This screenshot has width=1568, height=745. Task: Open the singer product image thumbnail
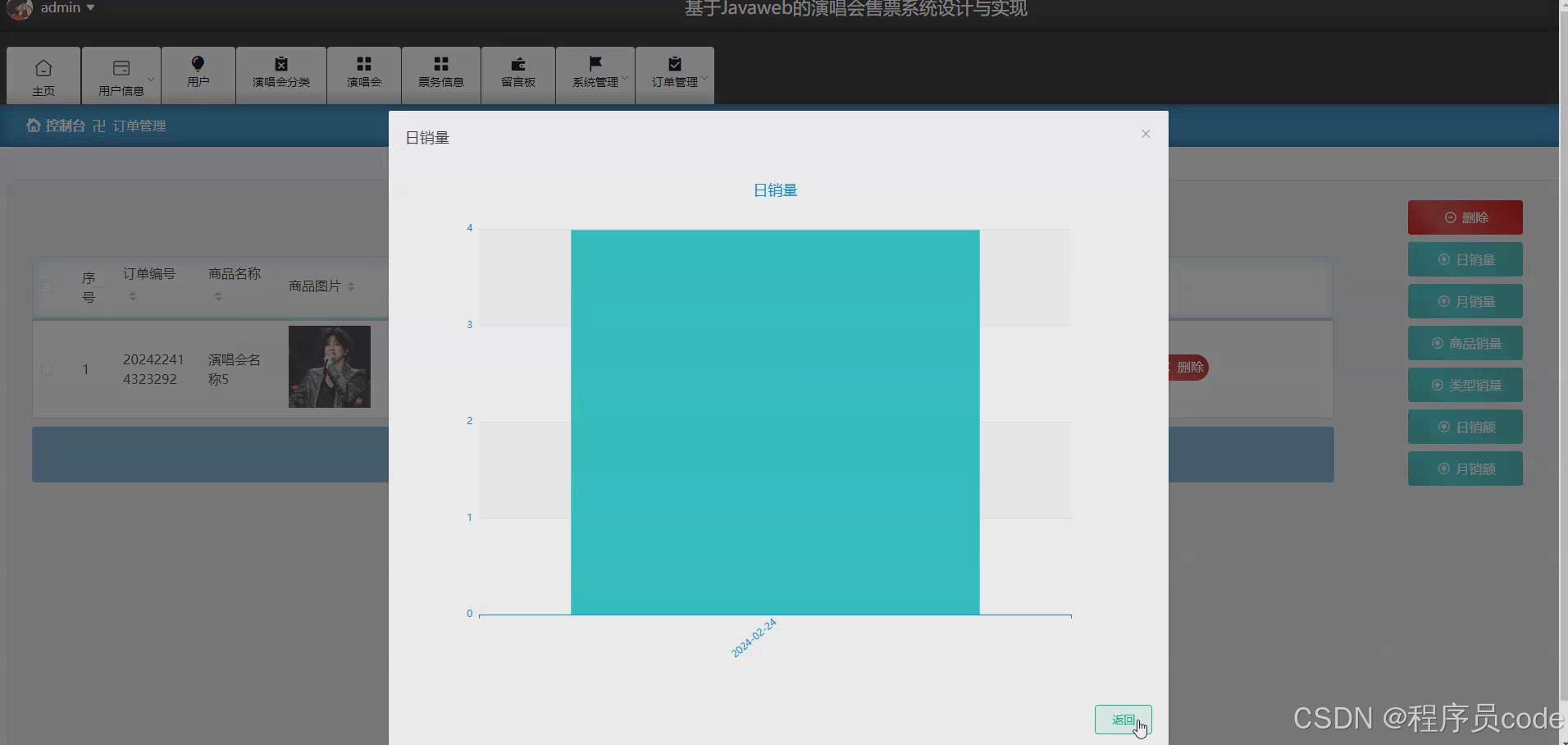coord(330,367)
